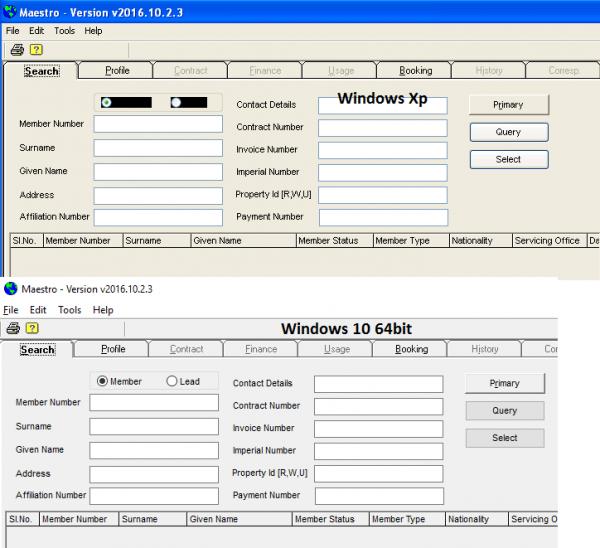
Task: Click Member Status column header in Windows XP grid
Action: (x=334, y=241)
